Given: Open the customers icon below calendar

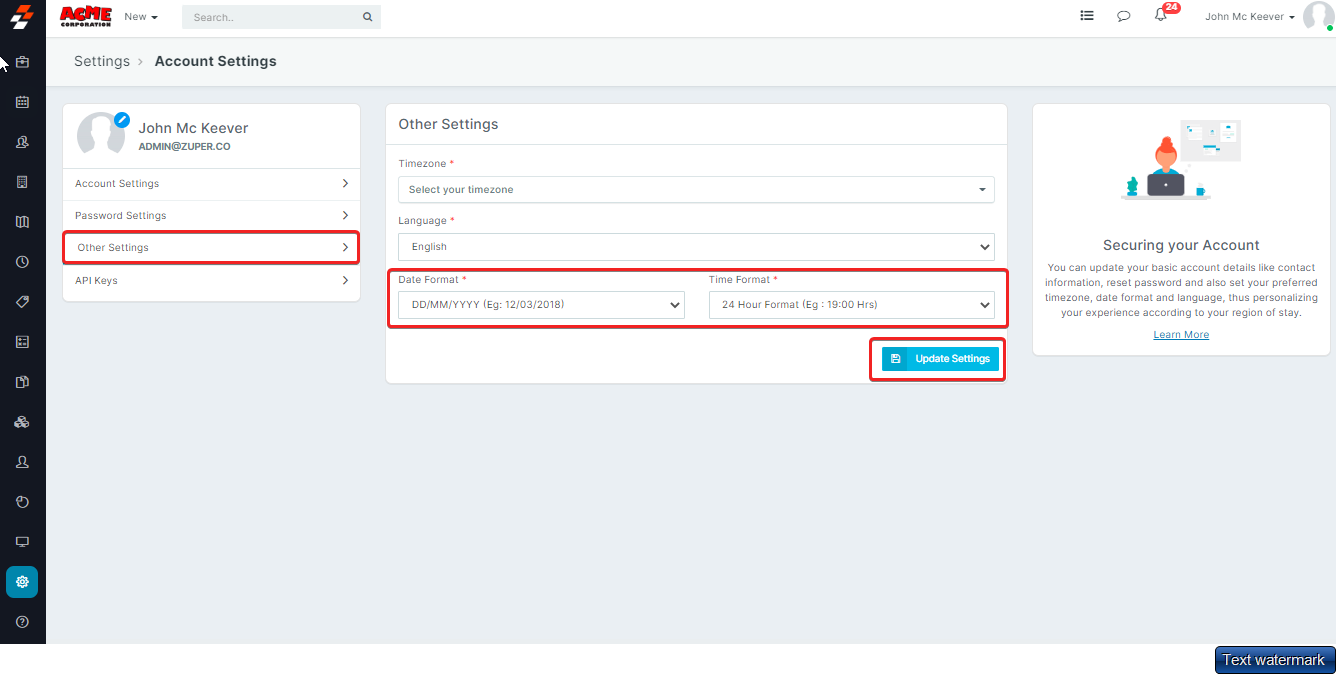Looking at the screenshot, I should tap(22, 142).
